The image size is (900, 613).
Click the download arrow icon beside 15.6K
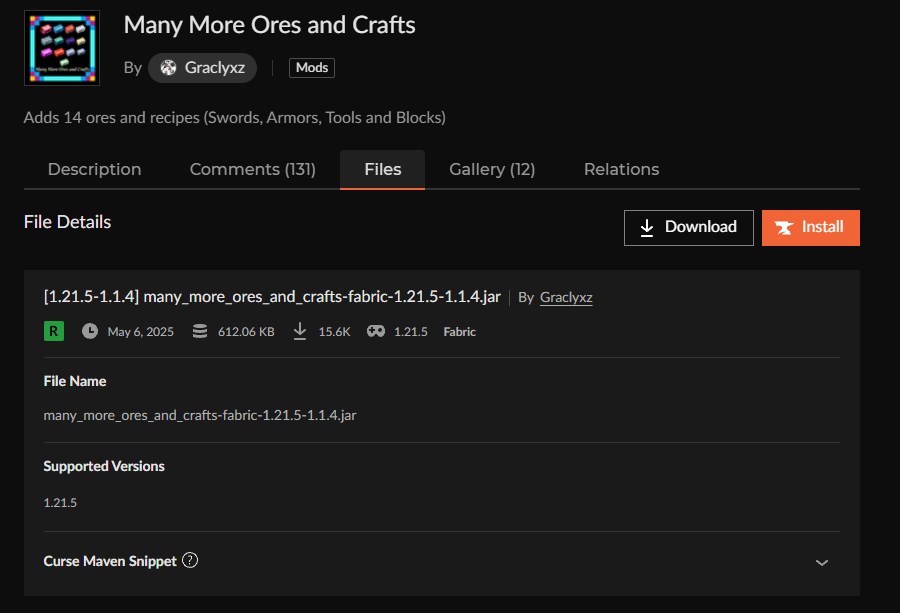coord(299,330)
